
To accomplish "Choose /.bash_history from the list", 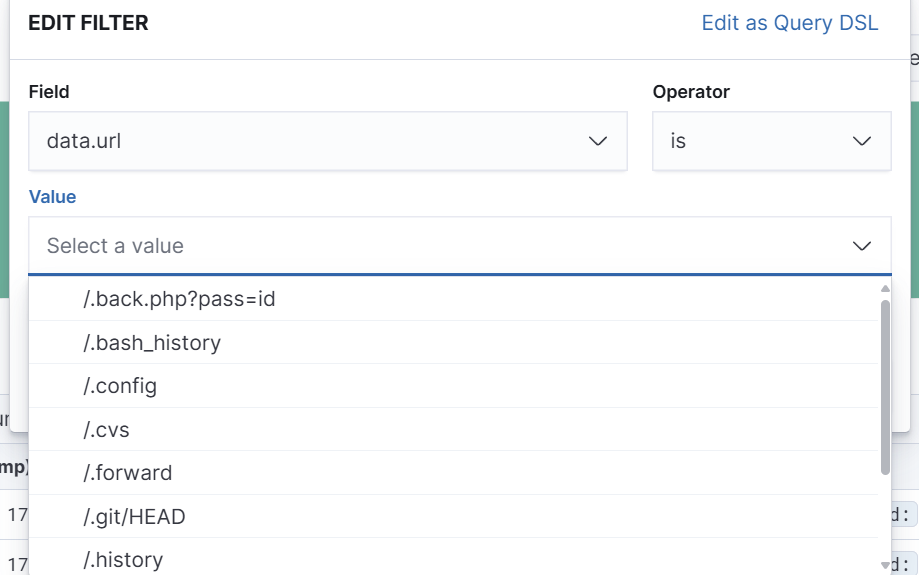I will coord(152,343).
